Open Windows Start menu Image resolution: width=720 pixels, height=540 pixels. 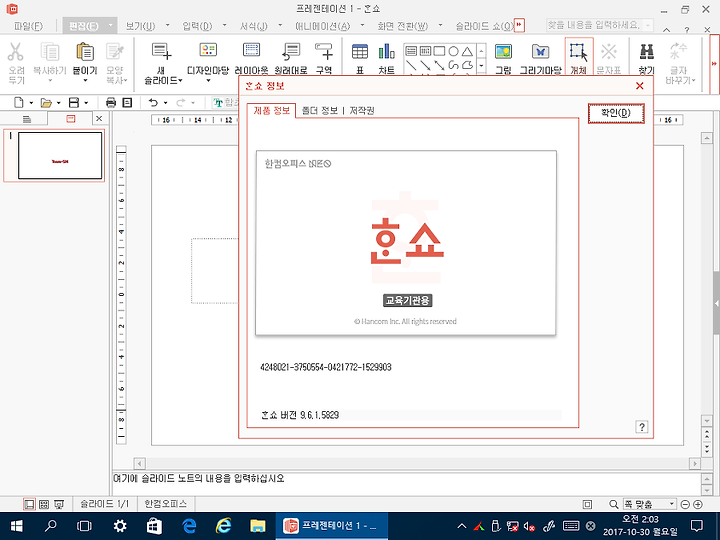[17, 526]
